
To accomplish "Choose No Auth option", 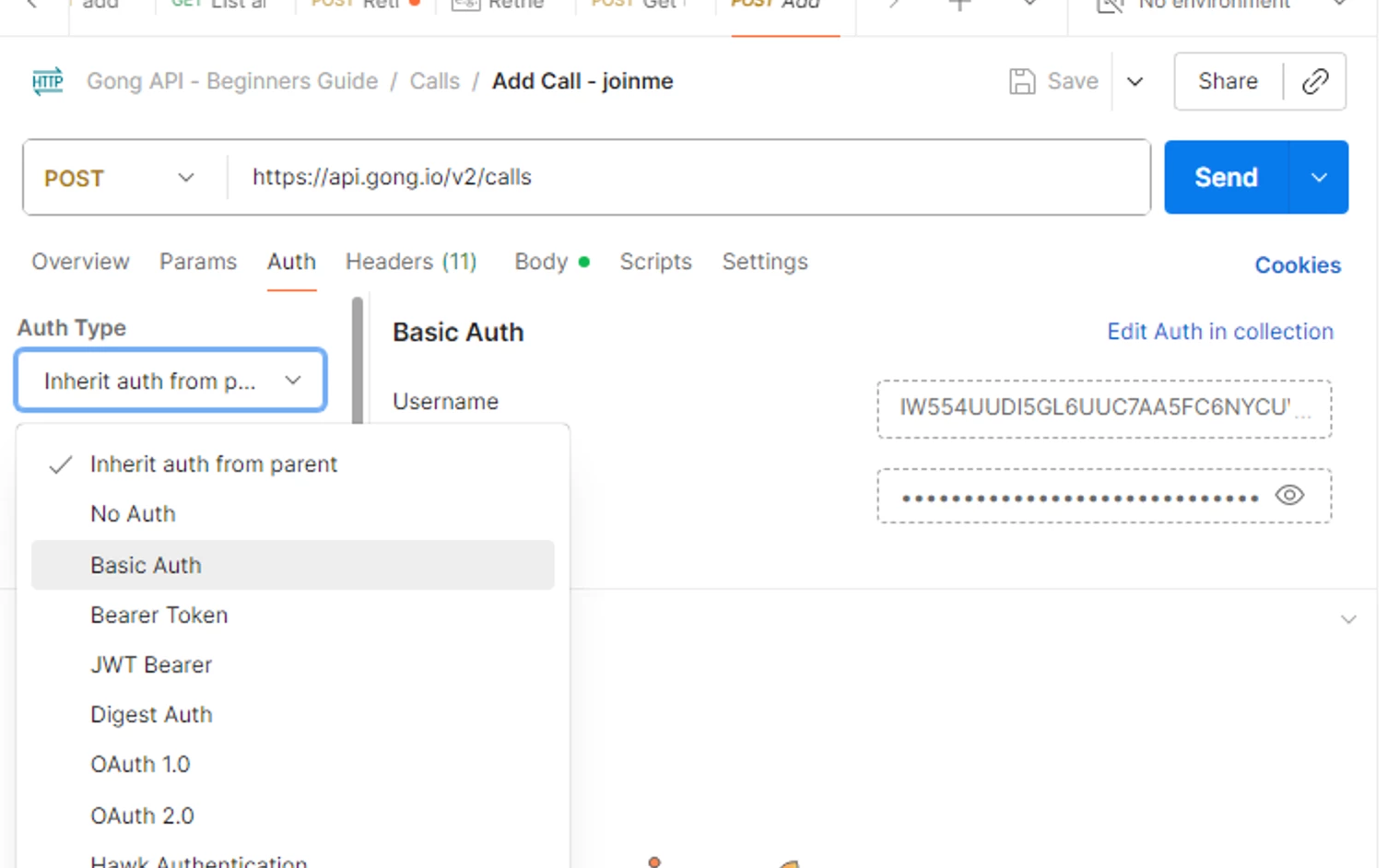I will click(293, 514).
